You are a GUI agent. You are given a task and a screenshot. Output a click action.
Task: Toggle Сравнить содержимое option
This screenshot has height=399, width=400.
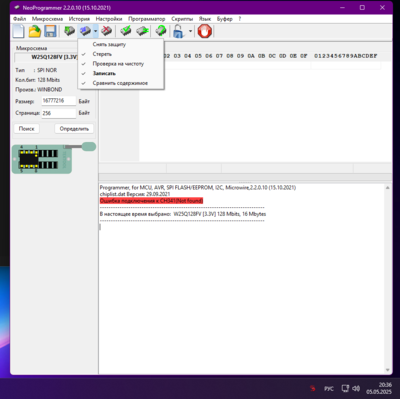coord(121,83)
